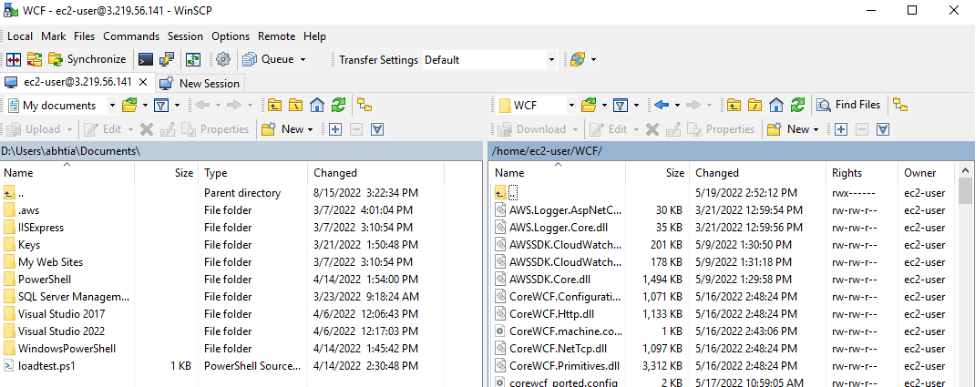Open local panel filter icon
The image size is (977, 387).
tap(161, 105)
